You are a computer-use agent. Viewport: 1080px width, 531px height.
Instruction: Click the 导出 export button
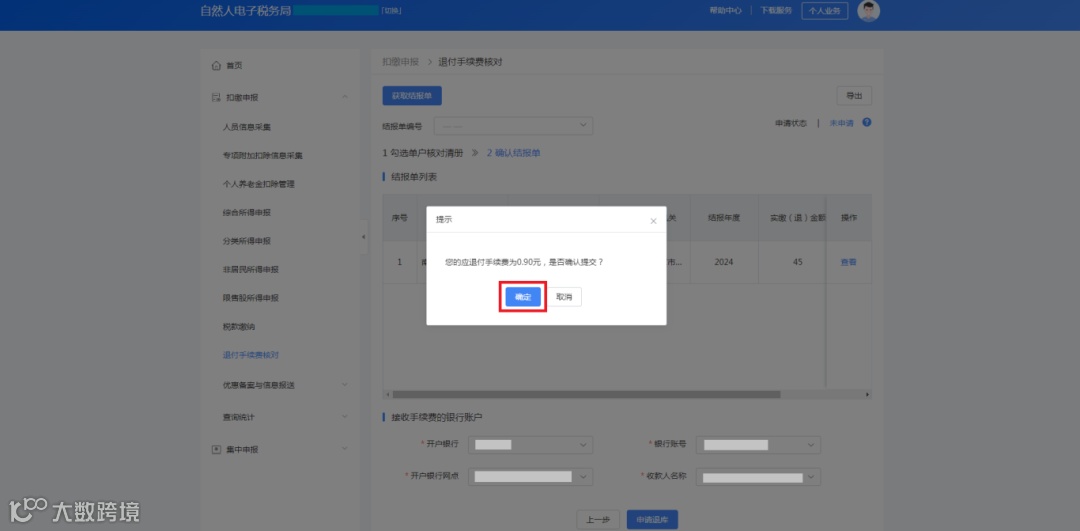tap(854, 96)
